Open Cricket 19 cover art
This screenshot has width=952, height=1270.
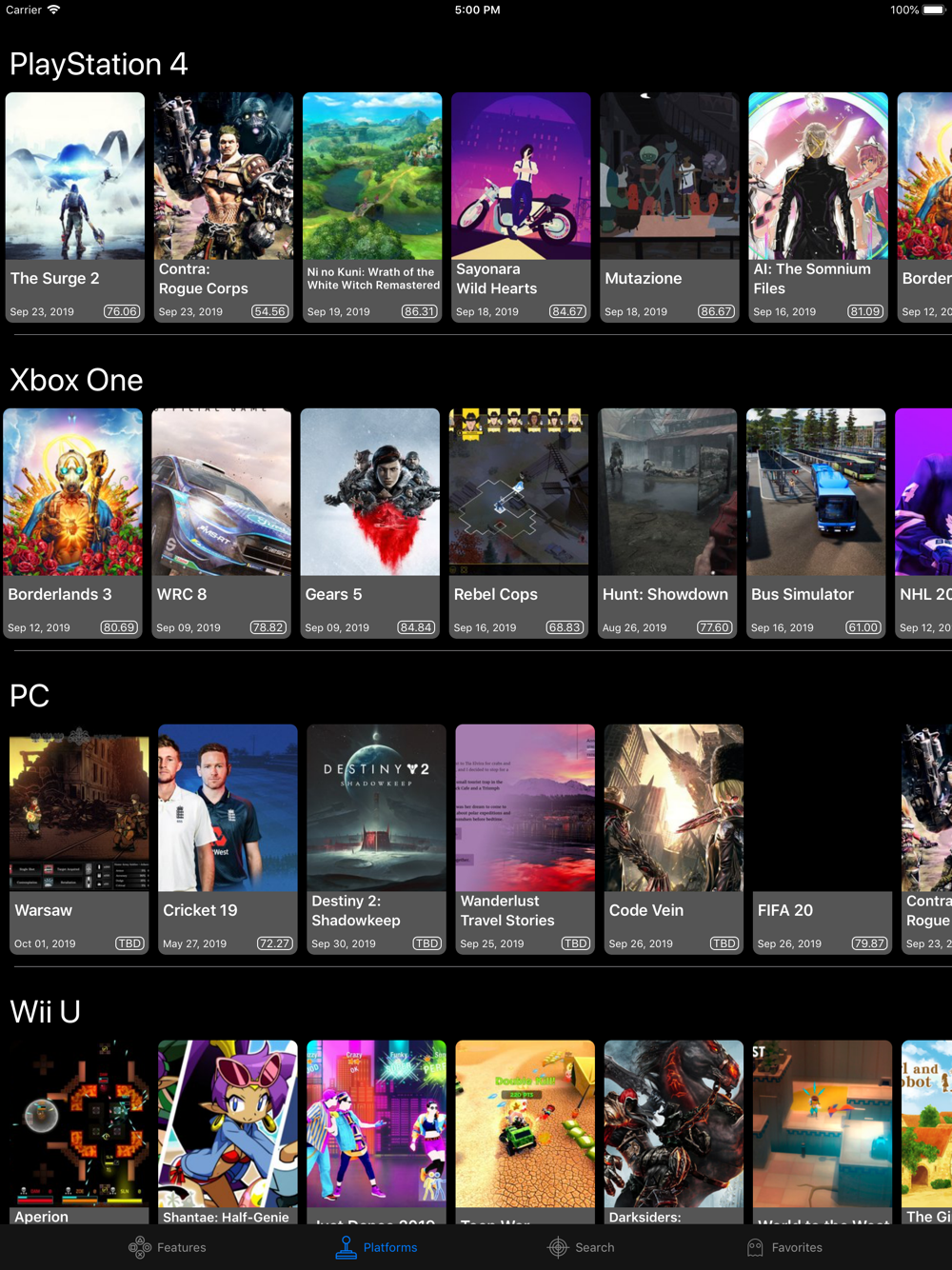tap(228, 808)
